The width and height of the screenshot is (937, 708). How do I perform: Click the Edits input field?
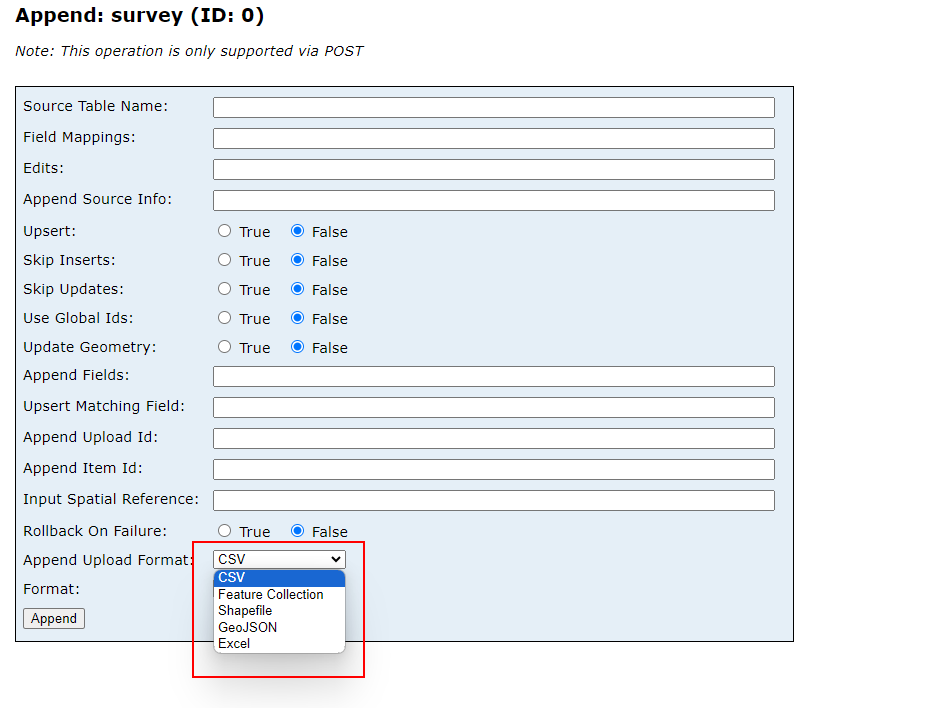click(x=493, y=169)
